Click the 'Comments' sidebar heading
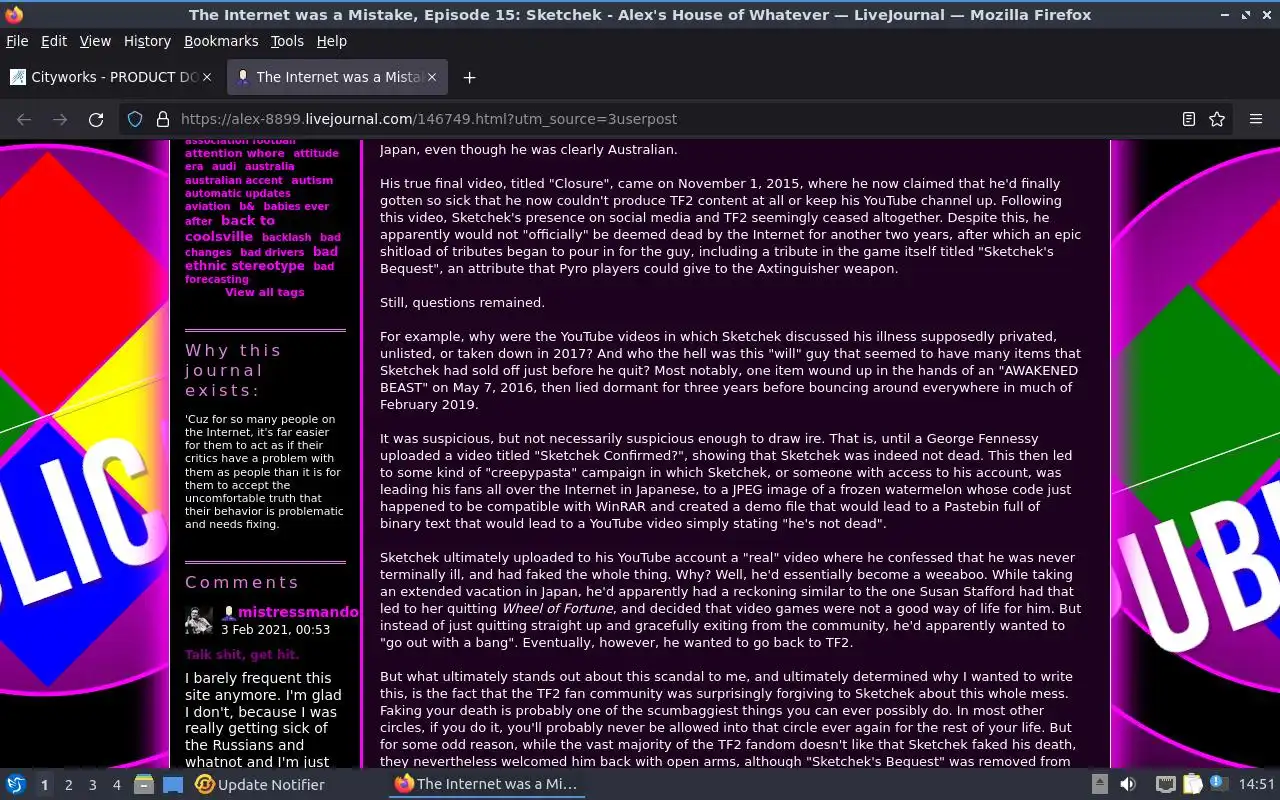This screenshot has height=800, width=1280. pos(242,582)
